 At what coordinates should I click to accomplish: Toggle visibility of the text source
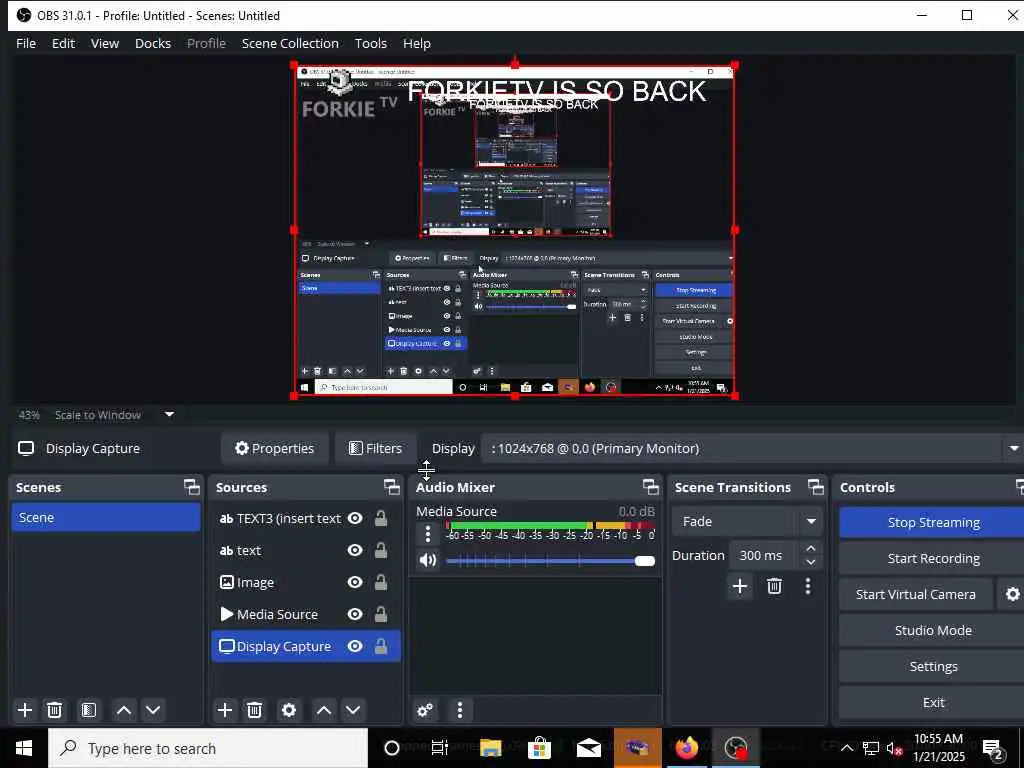pos(355,550)
